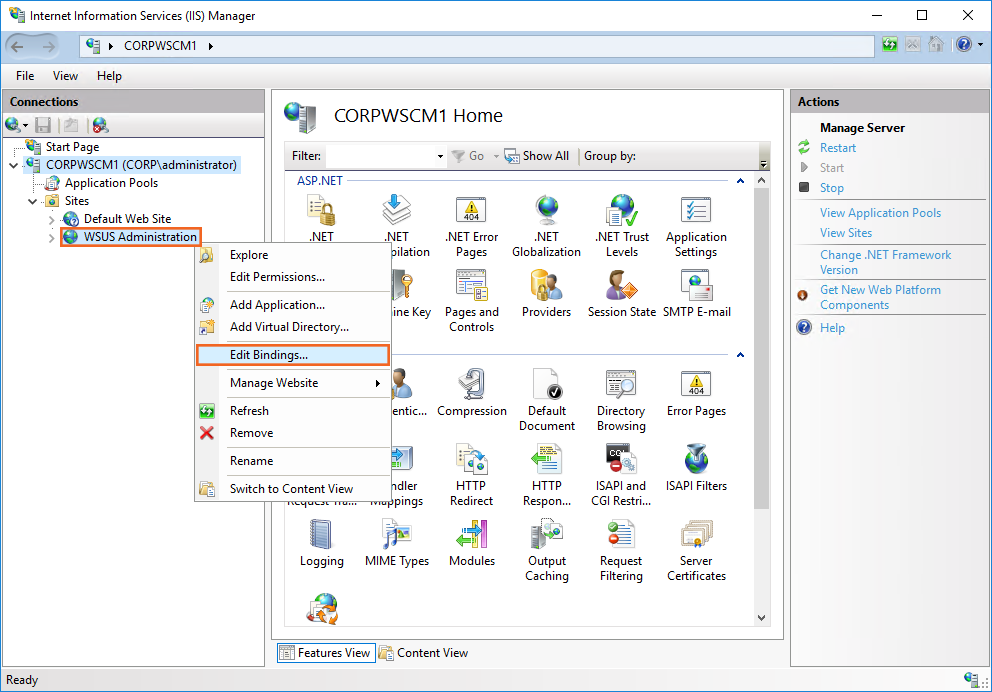The image size is (992, 692).
Task: Open the Server Certificates feature icon
Action: tap(696, 549)
